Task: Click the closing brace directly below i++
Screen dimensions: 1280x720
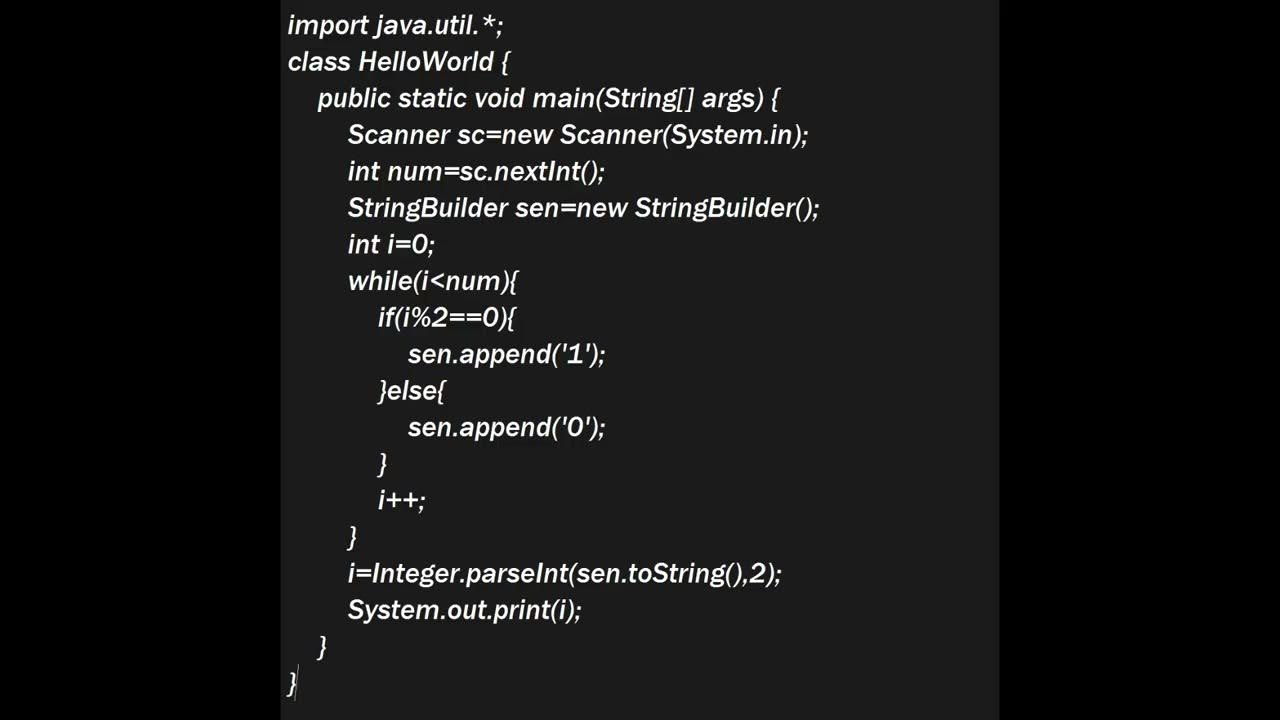Action: 352,537
